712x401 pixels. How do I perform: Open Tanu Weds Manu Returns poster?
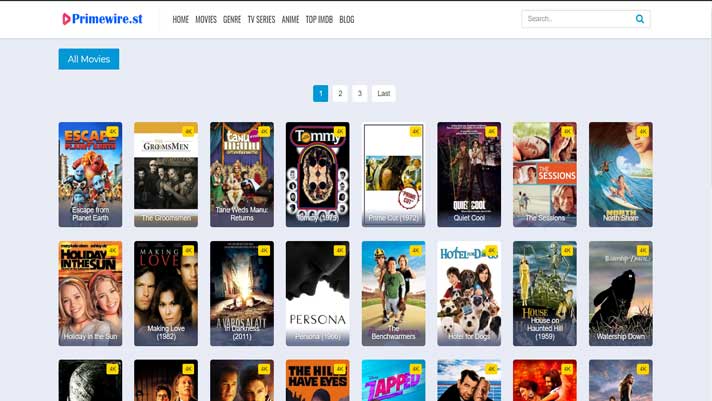click(242, 174)
